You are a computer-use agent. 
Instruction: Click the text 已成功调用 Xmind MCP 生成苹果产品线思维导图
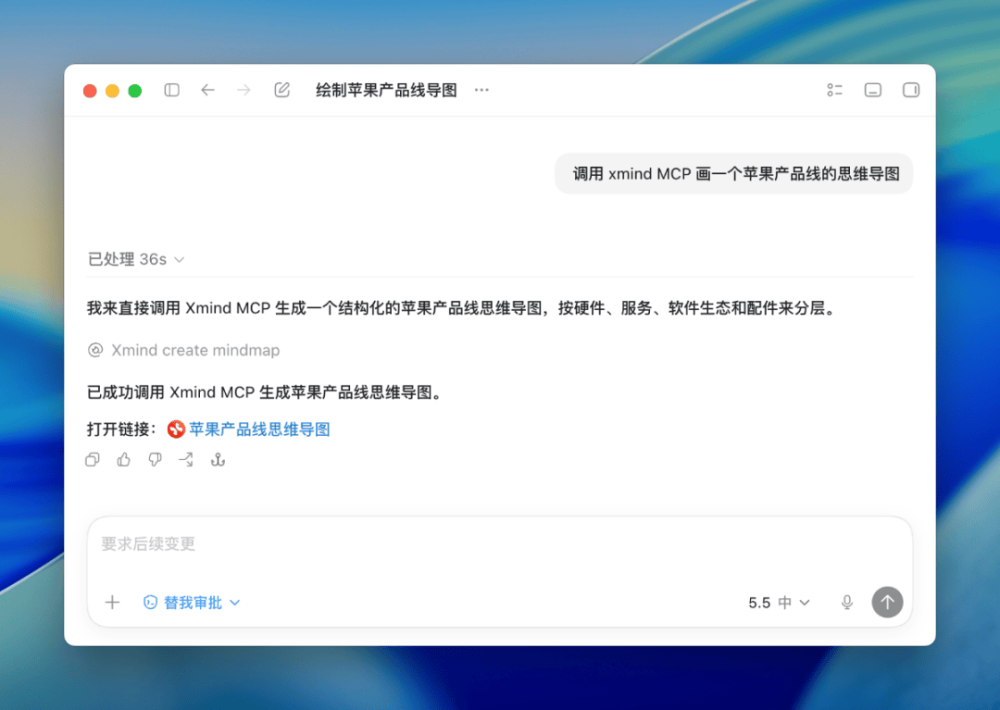click(x=264, y=392)
